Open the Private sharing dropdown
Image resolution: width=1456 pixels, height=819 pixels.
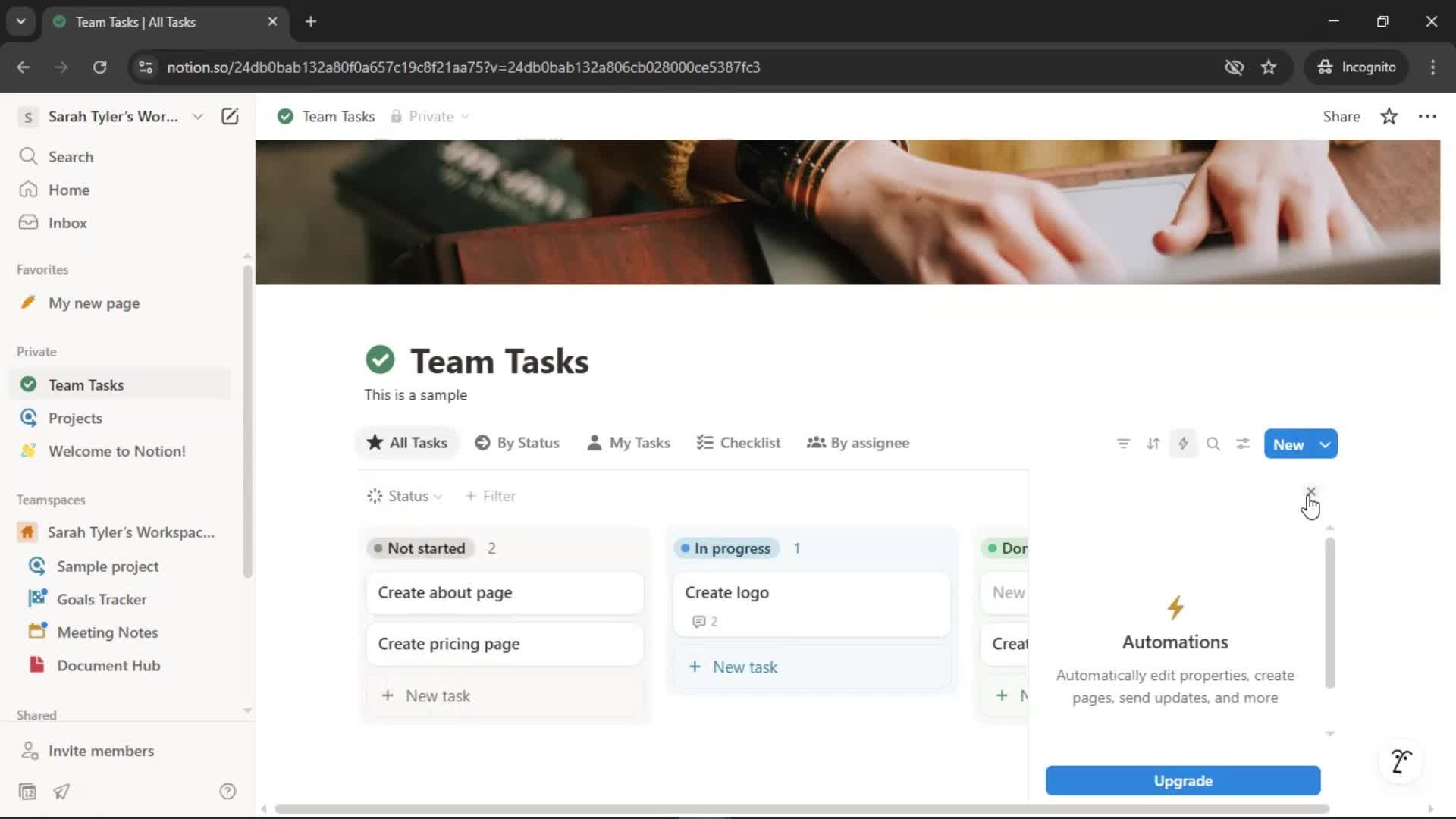pos(430,116)
